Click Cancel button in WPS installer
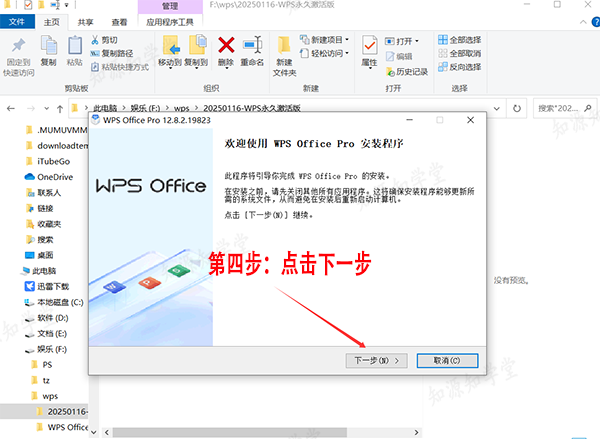 point(447,361)
